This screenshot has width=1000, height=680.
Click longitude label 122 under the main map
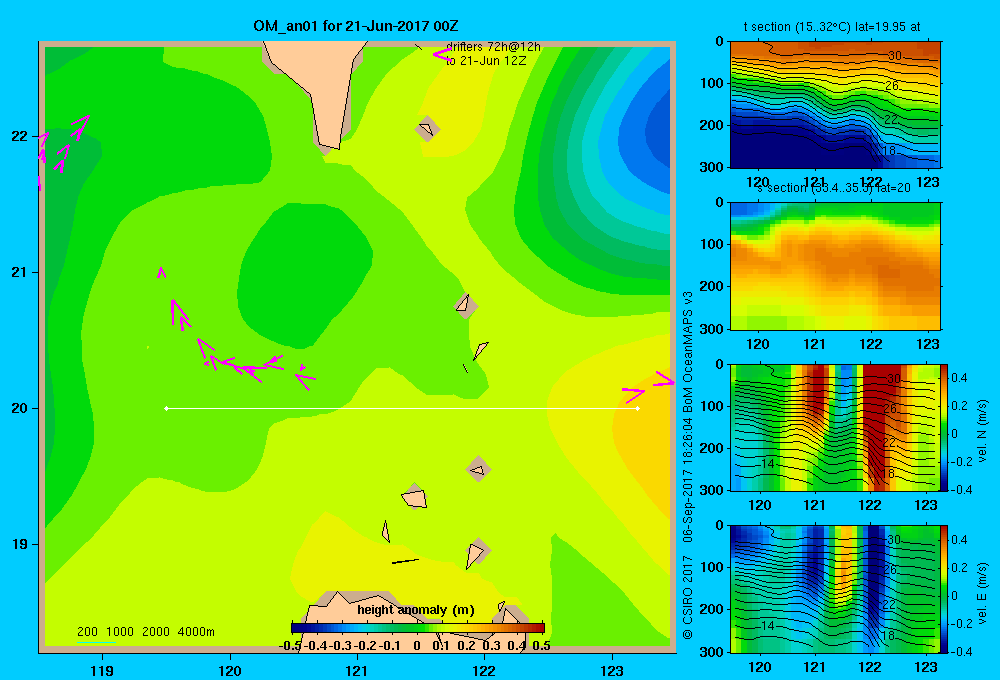[484, 671]
